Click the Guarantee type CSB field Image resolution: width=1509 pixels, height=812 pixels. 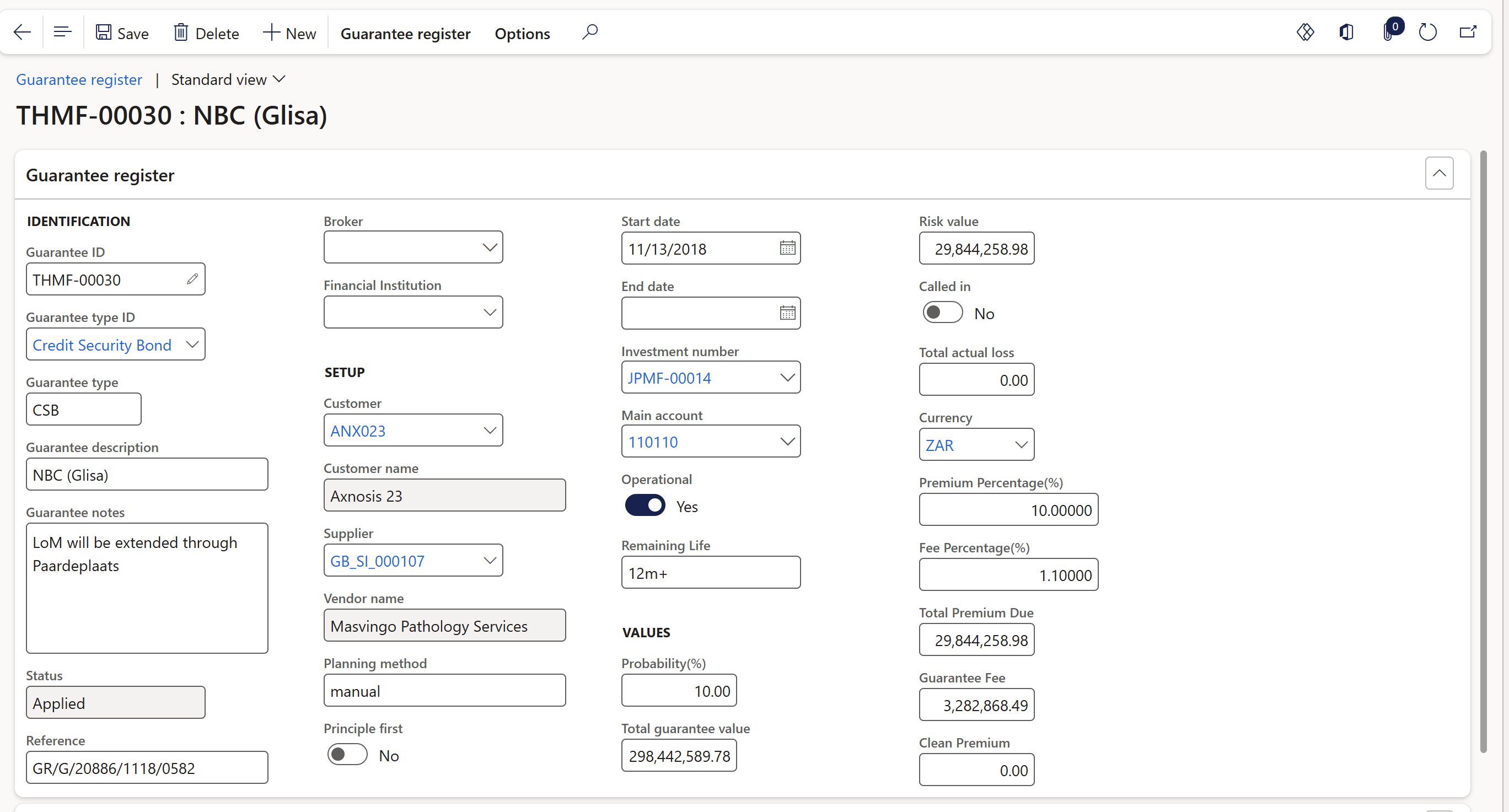click(x=84, y=410)
